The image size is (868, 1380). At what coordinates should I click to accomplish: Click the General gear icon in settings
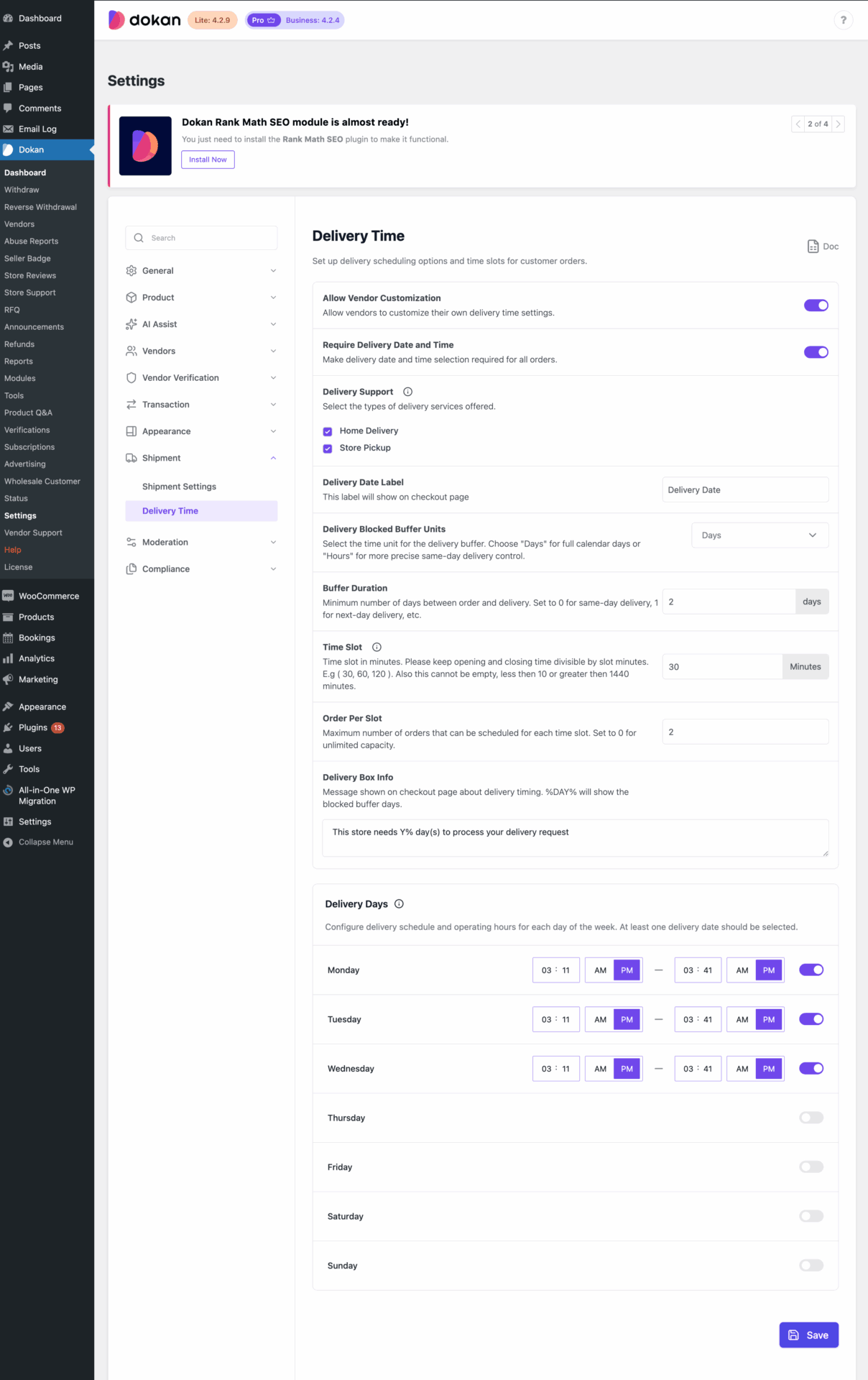click(x=131, y=271)
